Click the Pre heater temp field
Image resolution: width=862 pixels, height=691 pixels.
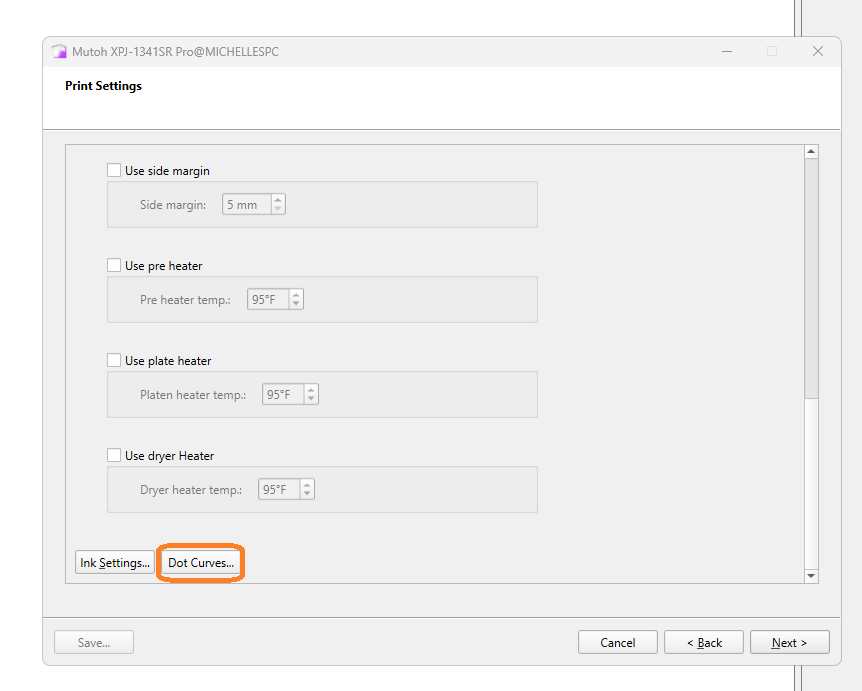268,300
